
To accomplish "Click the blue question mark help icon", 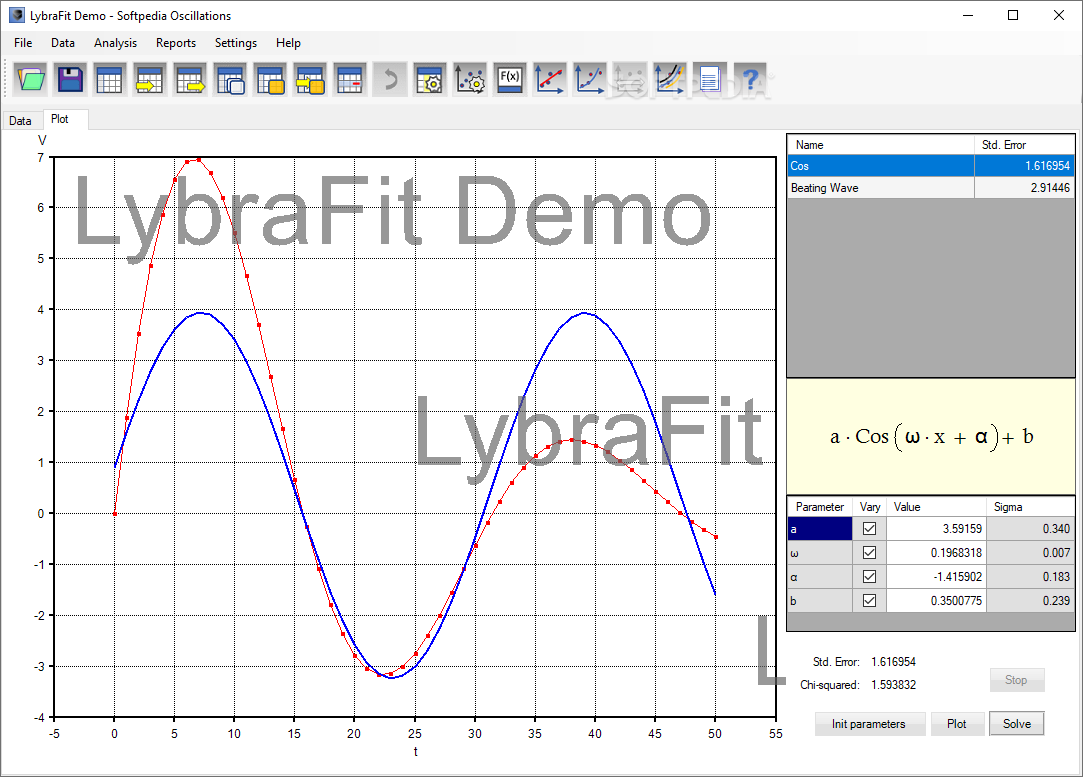I will [x=751, y=79].
